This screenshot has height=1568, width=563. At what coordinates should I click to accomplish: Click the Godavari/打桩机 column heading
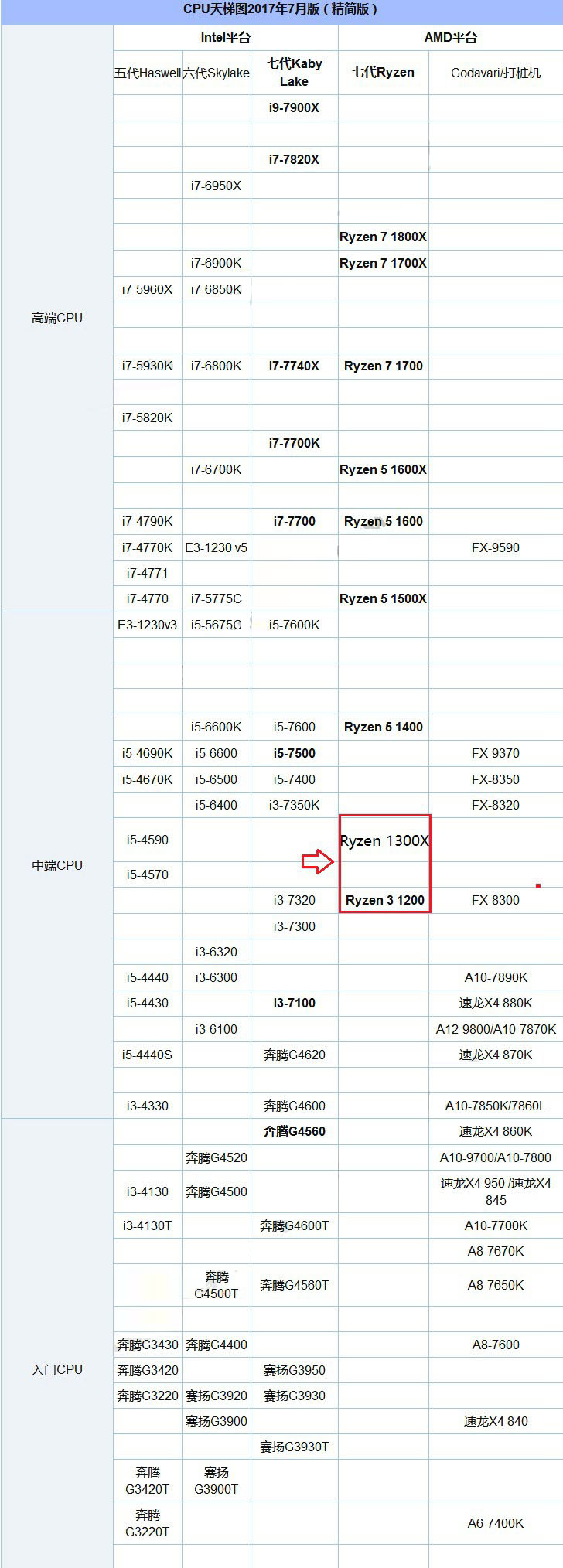[496, 73]
